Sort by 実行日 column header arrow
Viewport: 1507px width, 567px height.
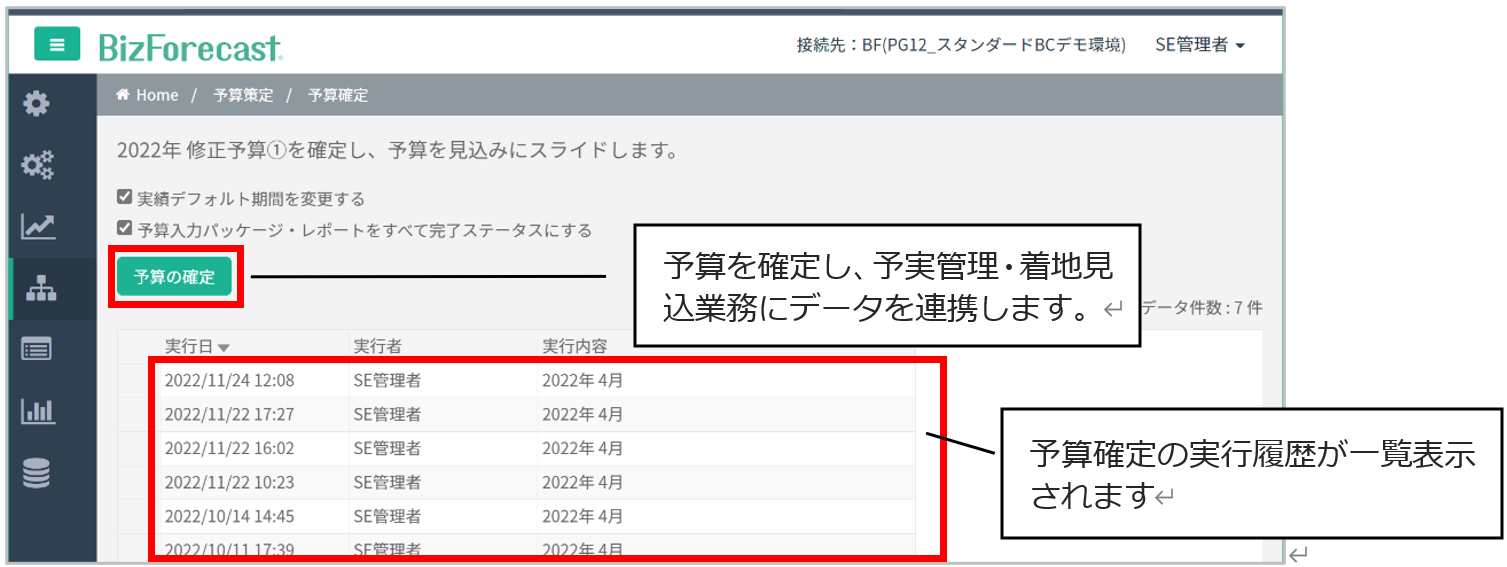223,348
